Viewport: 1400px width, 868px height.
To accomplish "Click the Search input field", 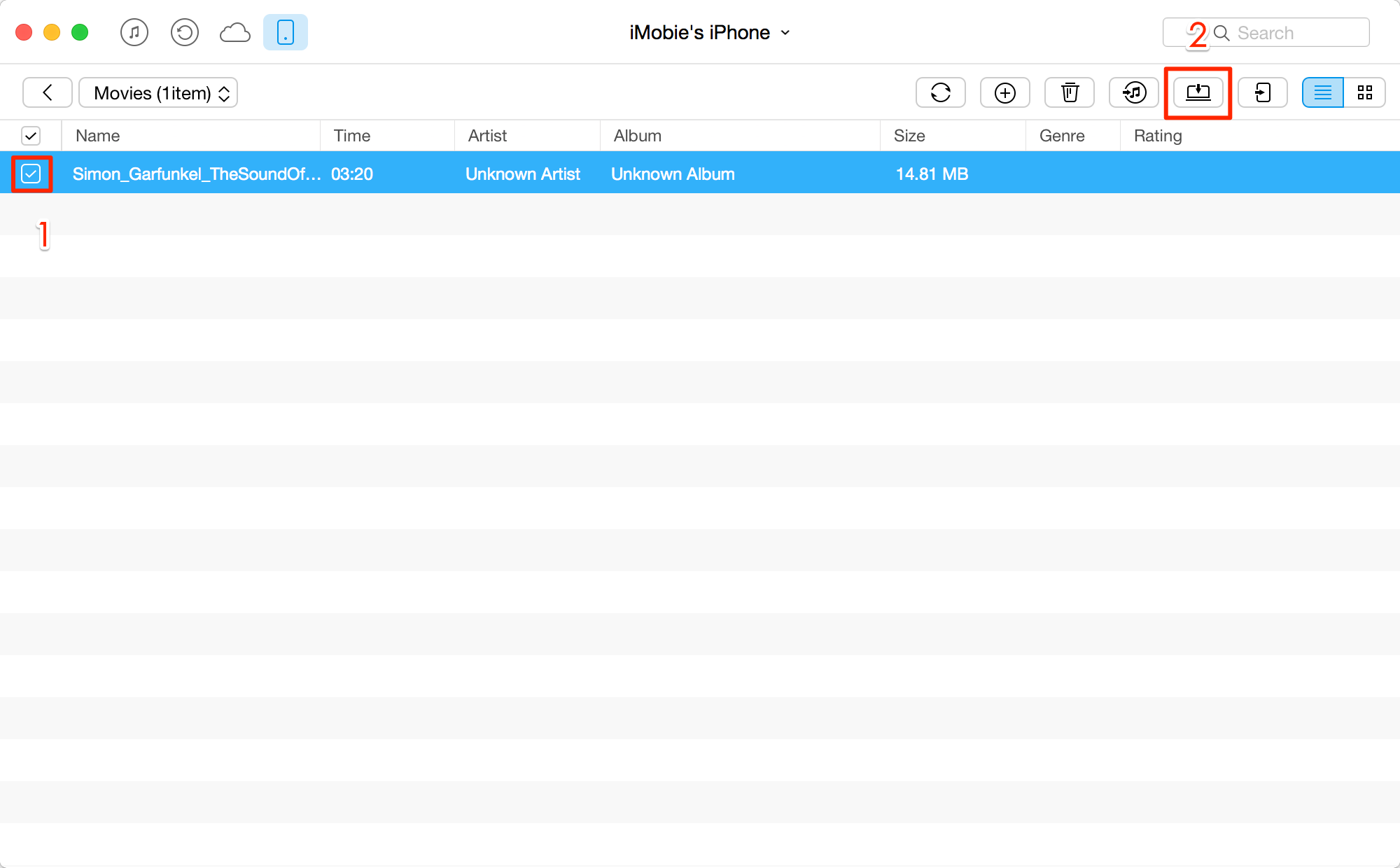I will click(x=1266, y=32).
